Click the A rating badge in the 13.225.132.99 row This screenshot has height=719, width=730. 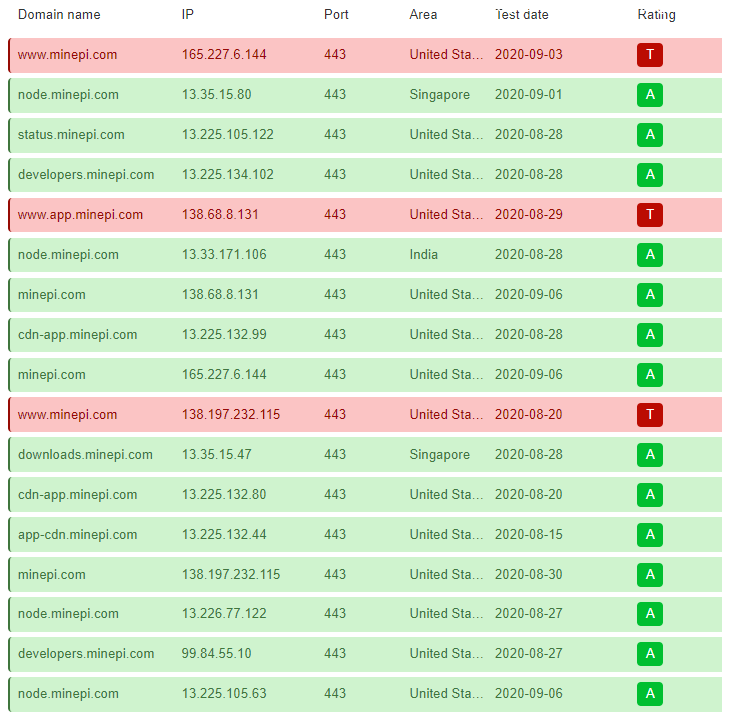pos(649,335)
